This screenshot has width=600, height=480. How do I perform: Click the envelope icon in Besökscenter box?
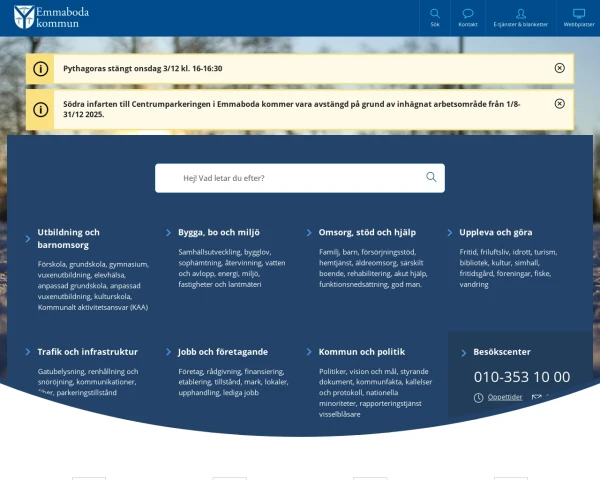537,397
